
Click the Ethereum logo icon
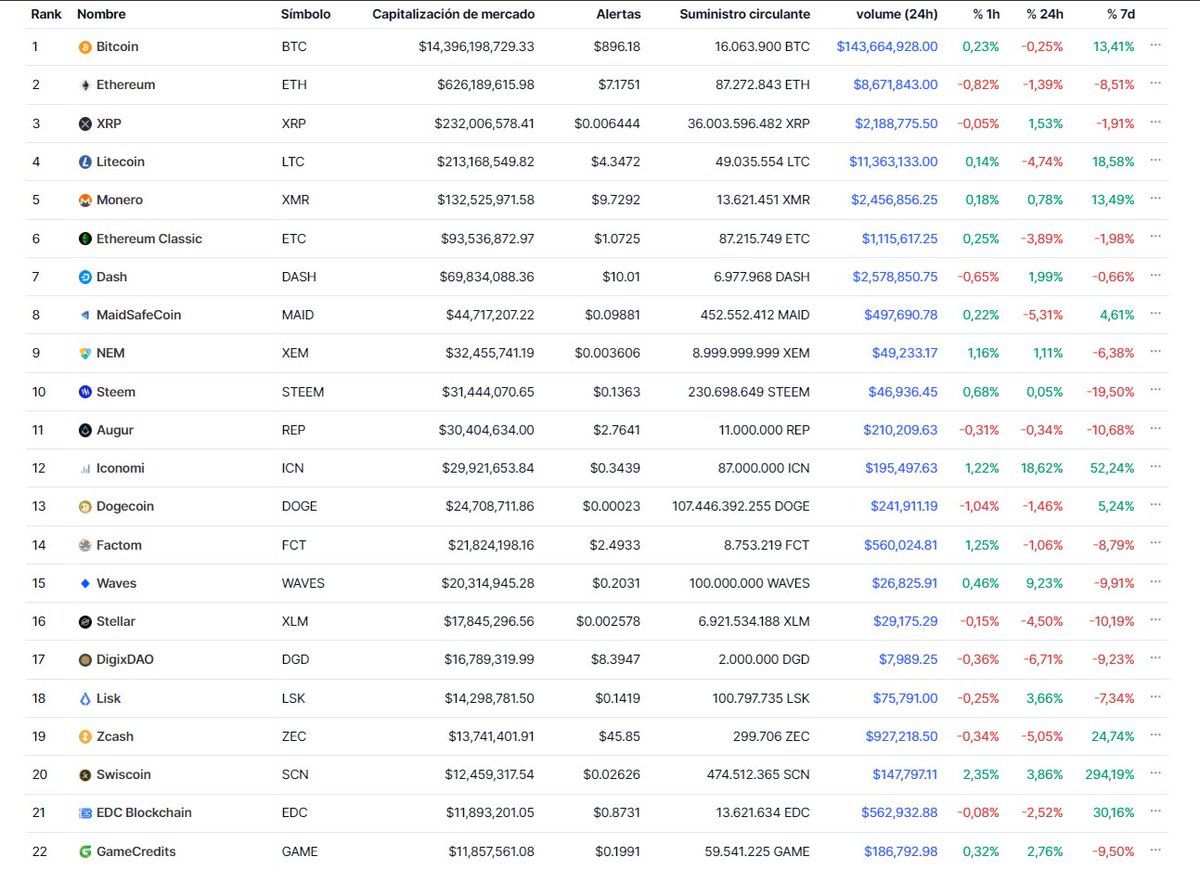85,85
